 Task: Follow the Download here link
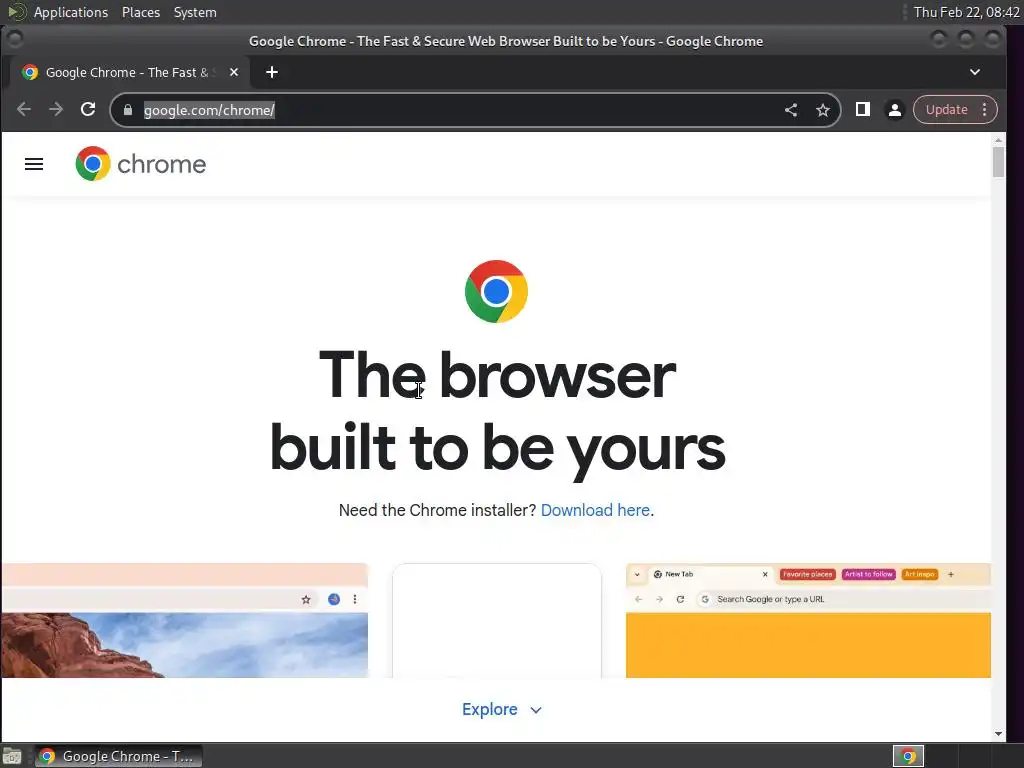coord(596,510)
